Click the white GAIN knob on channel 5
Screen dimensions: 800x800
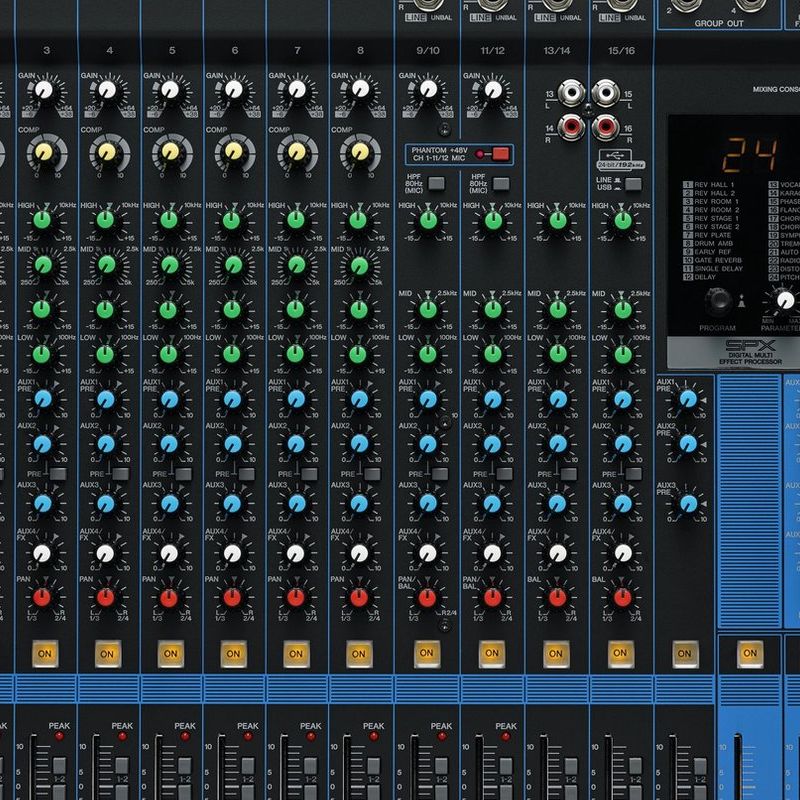pyautogui.click(x=170, y=91)
